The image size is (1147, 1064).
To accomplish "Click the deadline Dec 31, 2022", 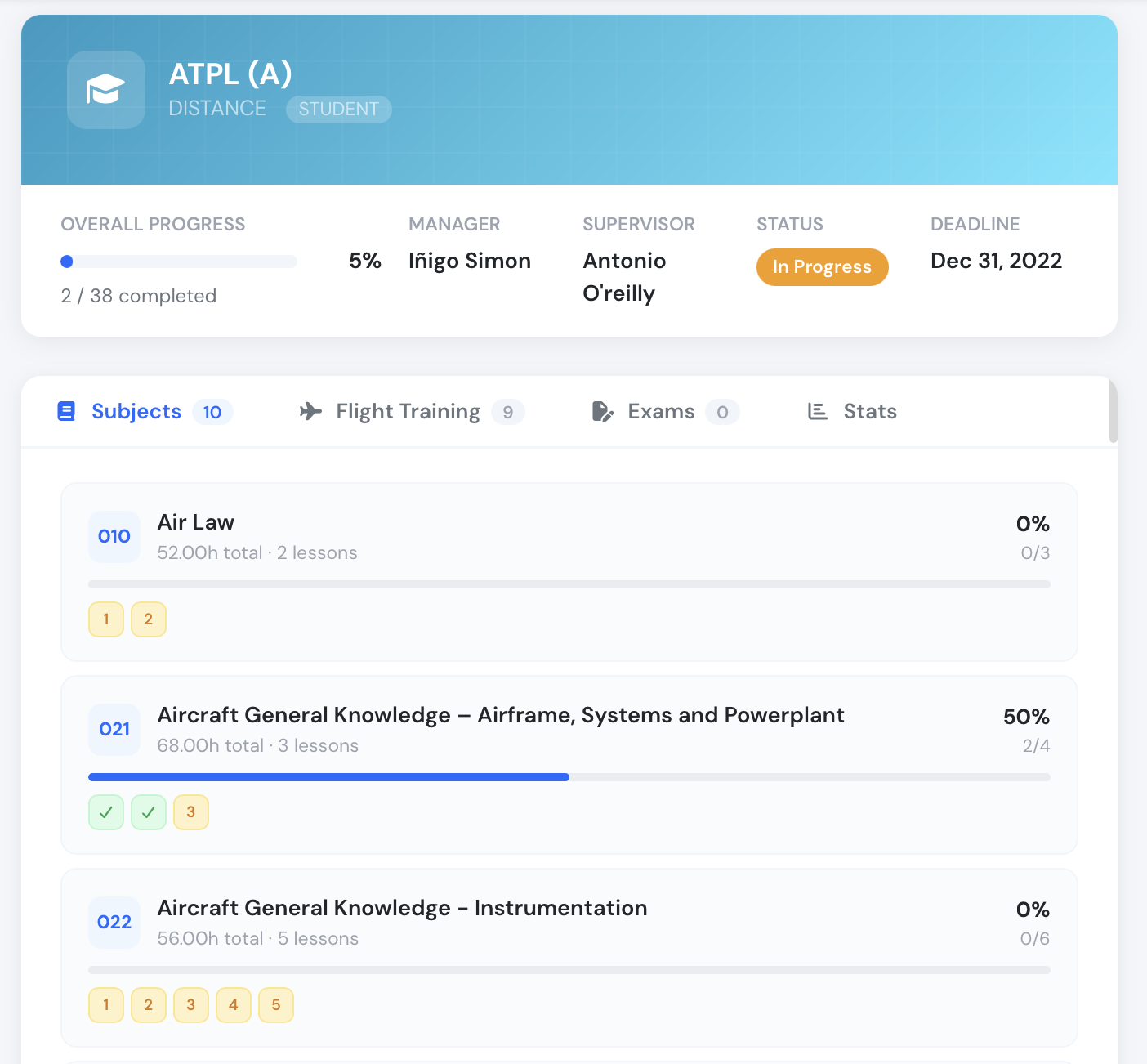I will coord(997,261).
